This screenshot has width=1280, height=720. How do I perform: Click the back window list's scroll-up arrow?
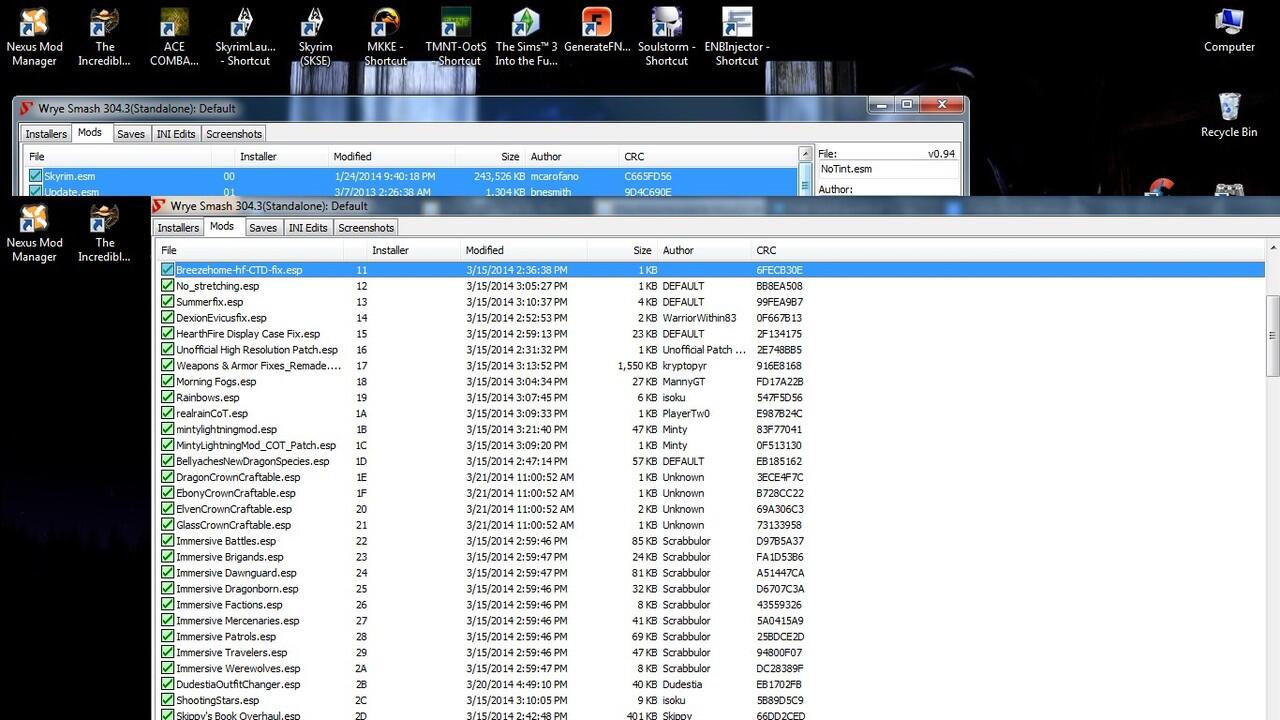point(805,154)
